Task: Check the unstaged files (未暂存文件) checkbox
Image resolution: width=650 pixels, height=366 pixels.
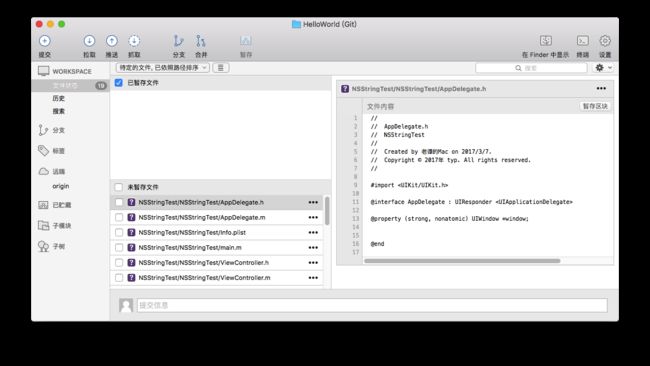Action: pyautogui.click(x=119, y=187)
